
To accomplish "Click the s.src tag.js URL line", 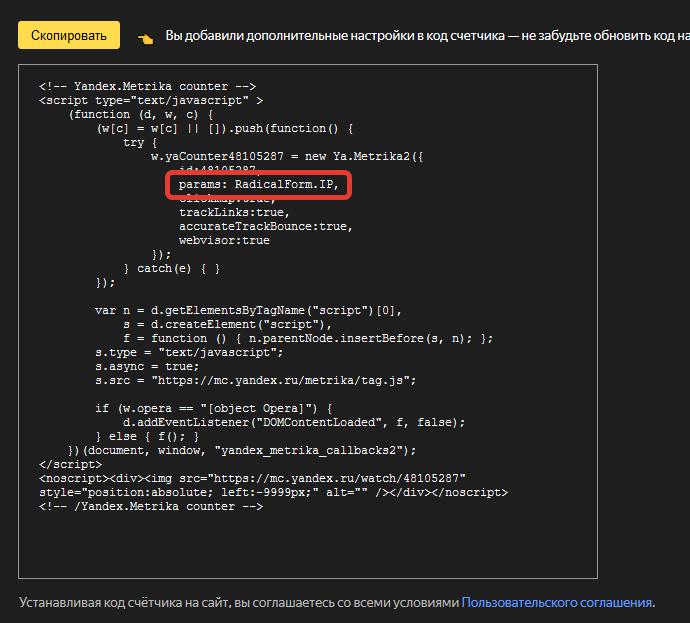I will 255,381.
